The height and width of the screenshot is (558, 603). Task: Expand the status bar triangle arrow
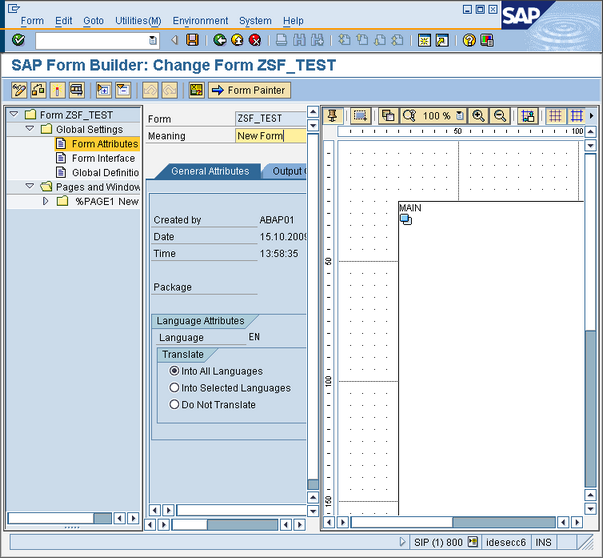402,542
